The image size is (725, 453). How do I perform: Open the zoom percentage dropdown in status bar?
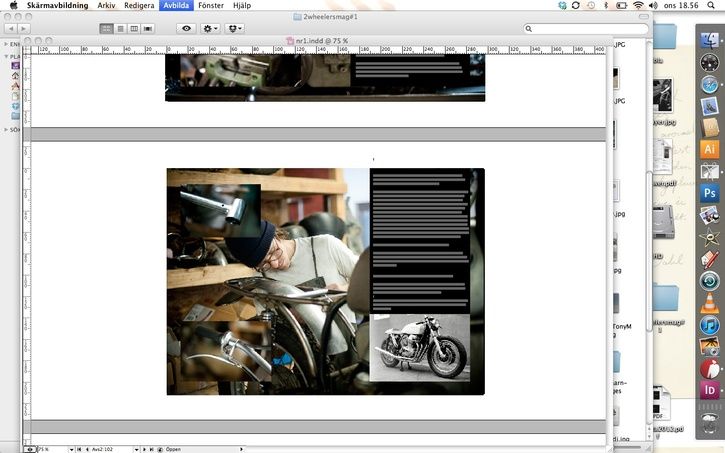point(72,449)
